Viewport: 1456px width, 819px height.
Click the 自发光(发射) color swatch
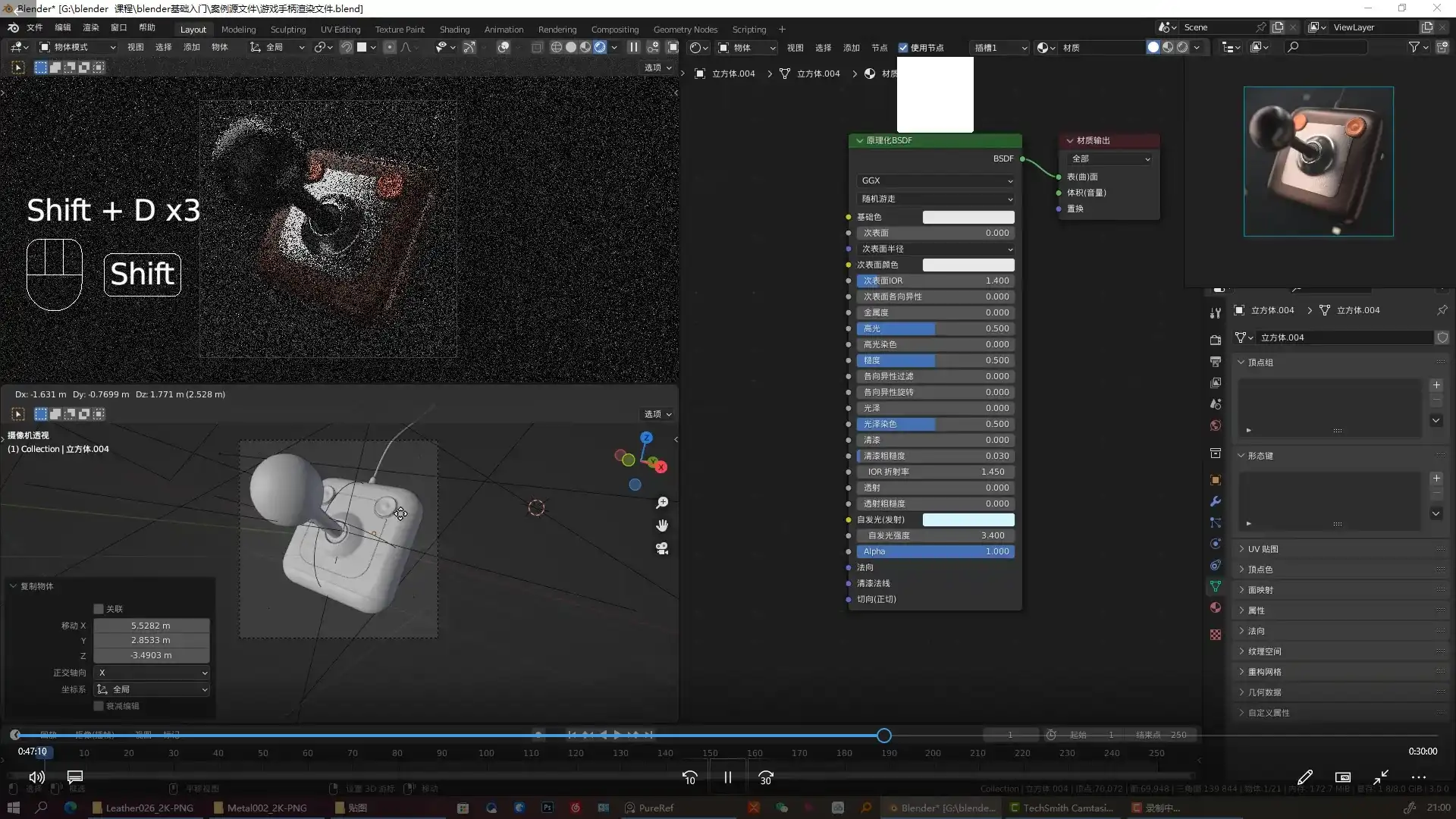pos(968,519)
